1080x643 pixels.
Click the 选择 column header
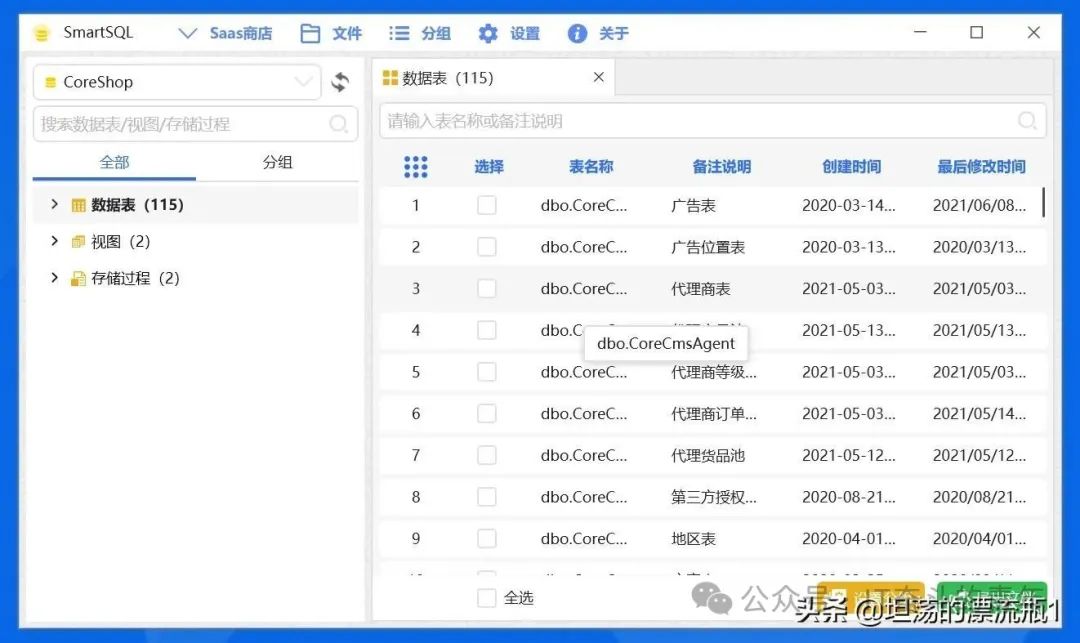click(489, 167)
